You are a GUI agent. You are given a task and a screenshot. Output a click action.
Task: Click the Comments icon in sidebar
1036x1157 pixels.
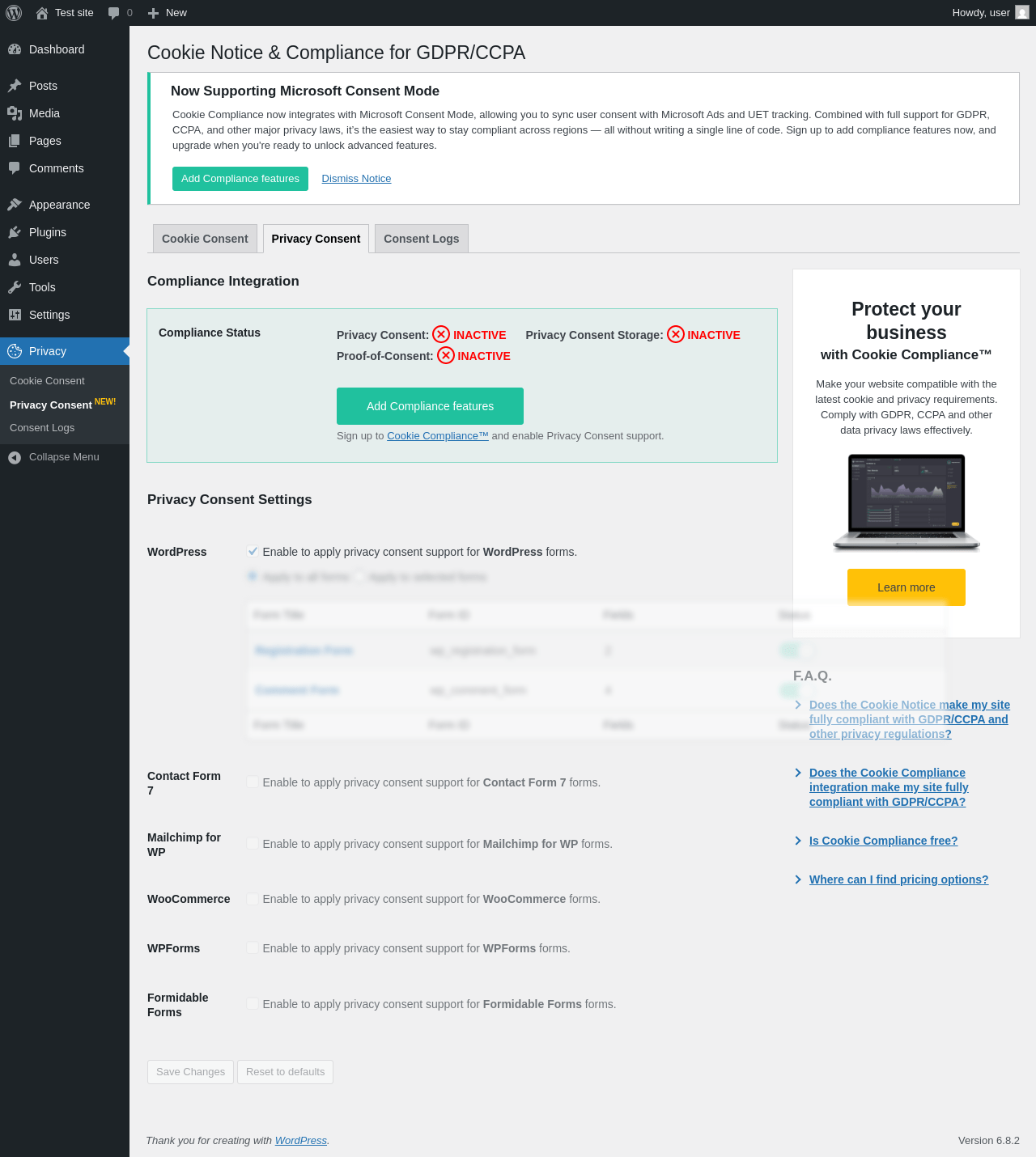pos(15,168)
